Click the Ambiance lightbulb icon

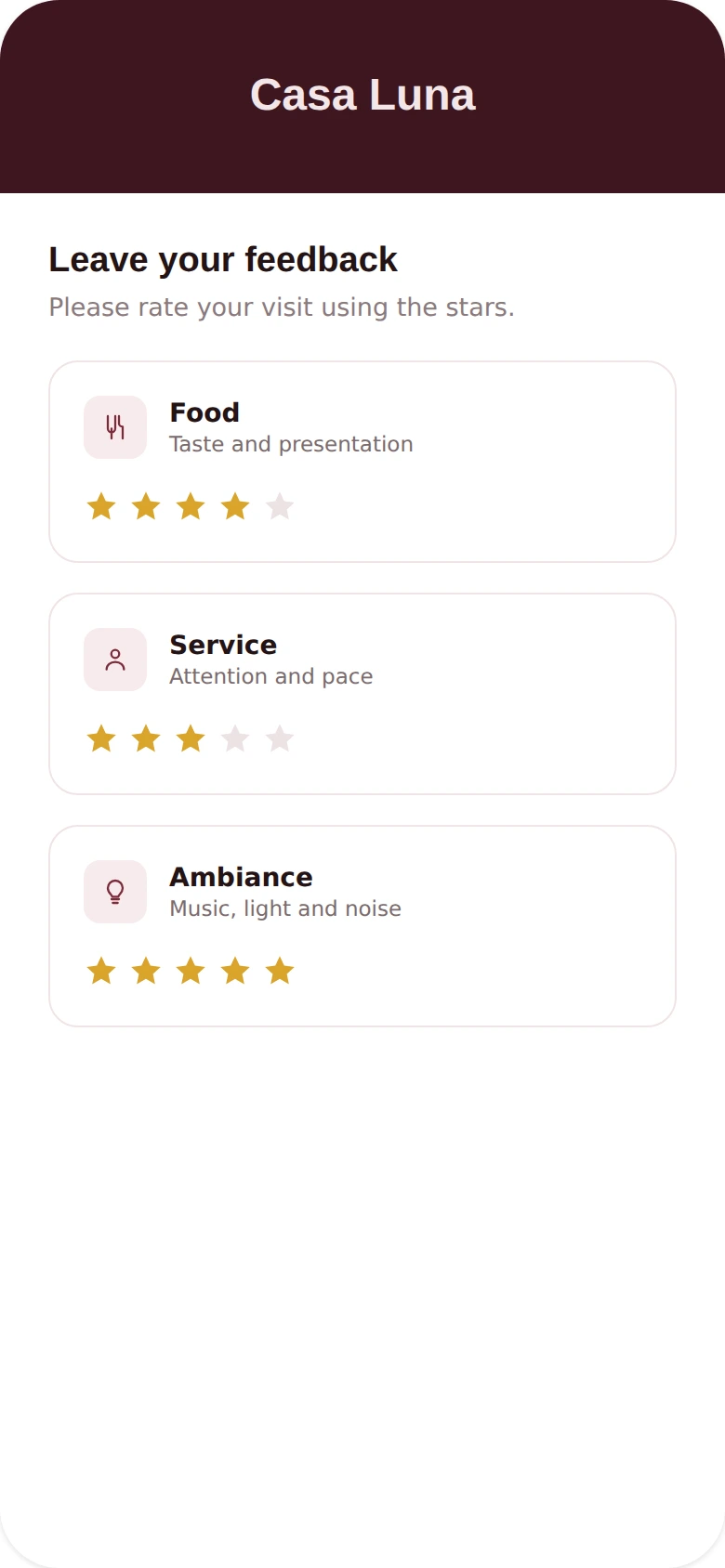[x=115, y=892]
